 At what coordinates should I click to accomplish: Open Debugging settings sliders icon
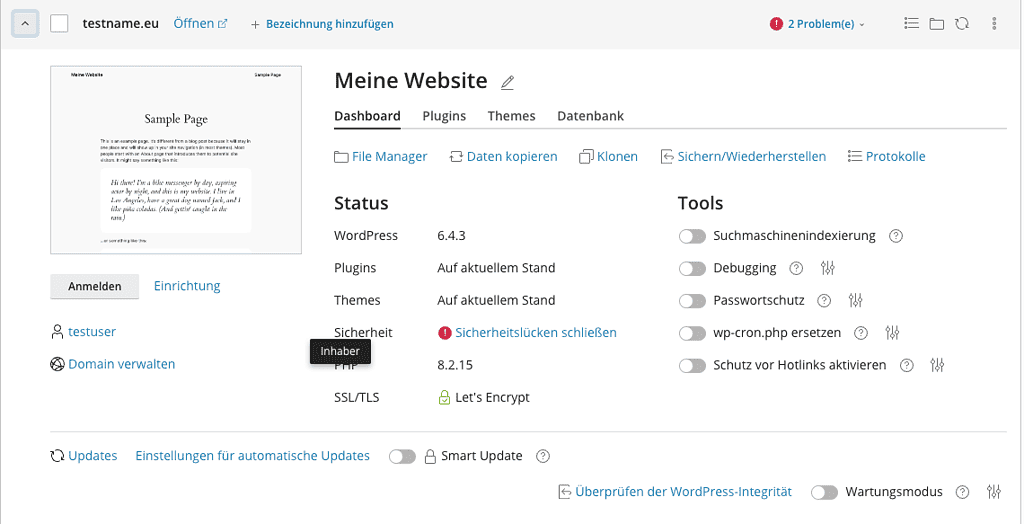click(827, 268)
